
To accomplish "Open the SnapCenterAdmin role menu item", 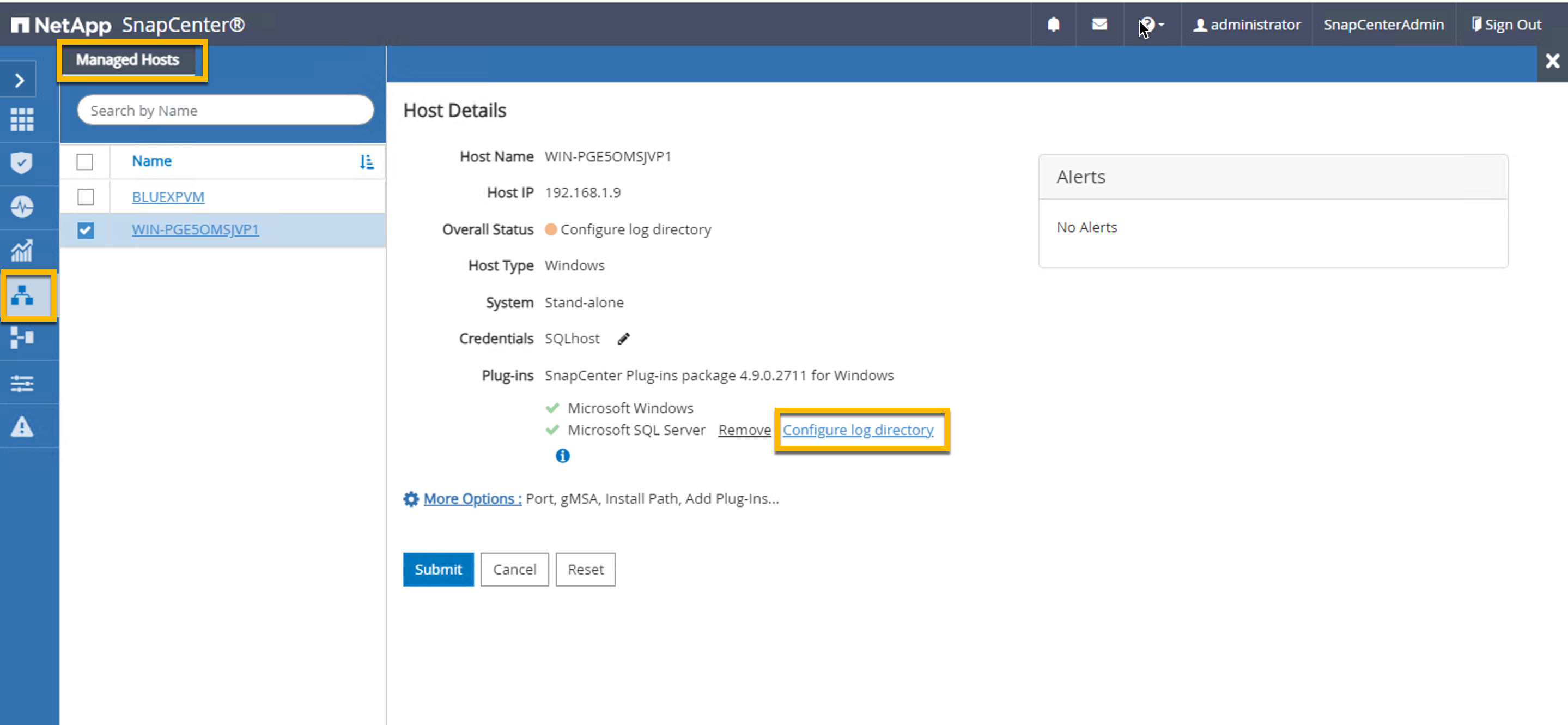I will (1383, 25).
